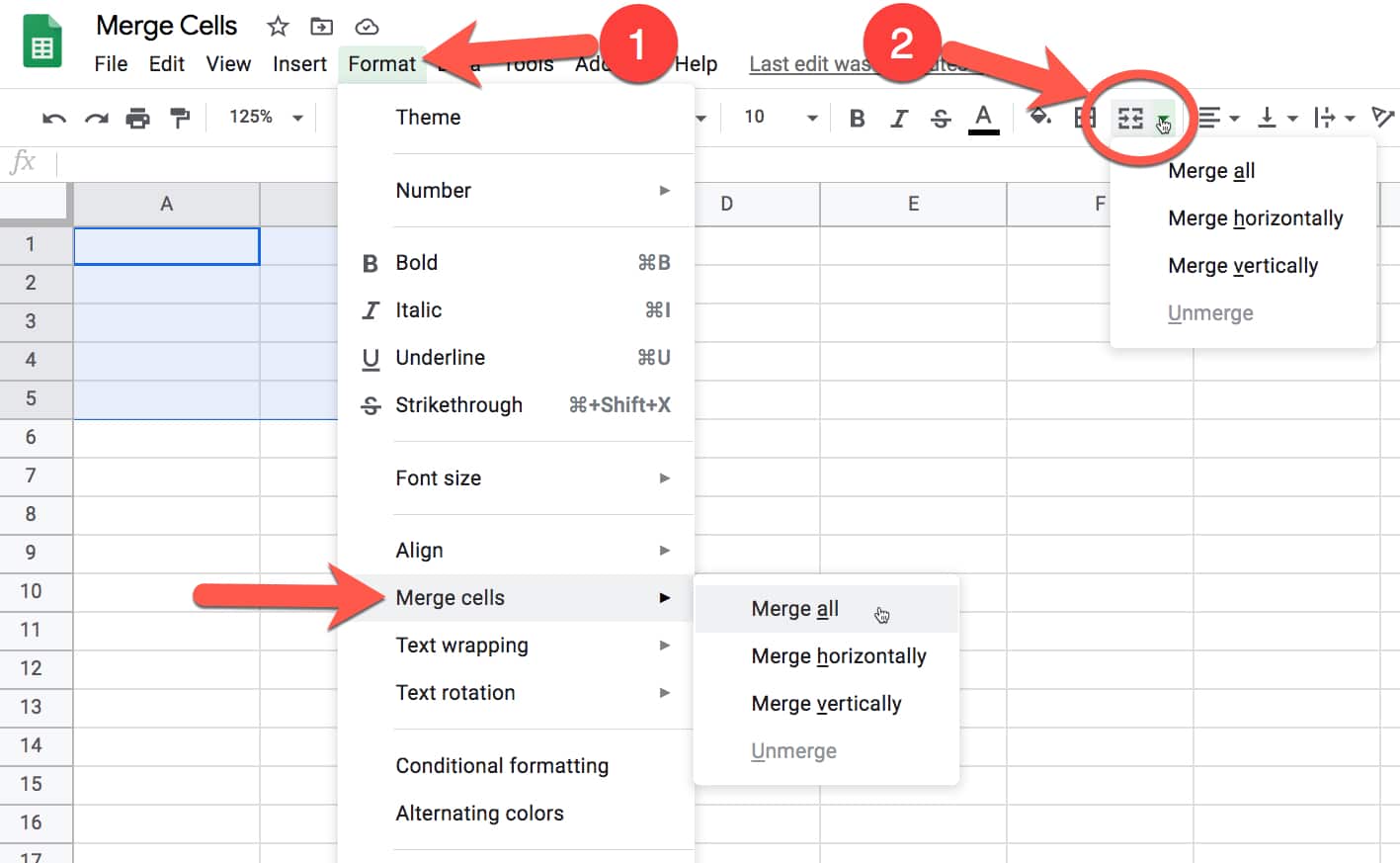1400x863 pixels.
Task: Choose Merge horizontally in toolbar dropdown
Action: coord(1243,218)
